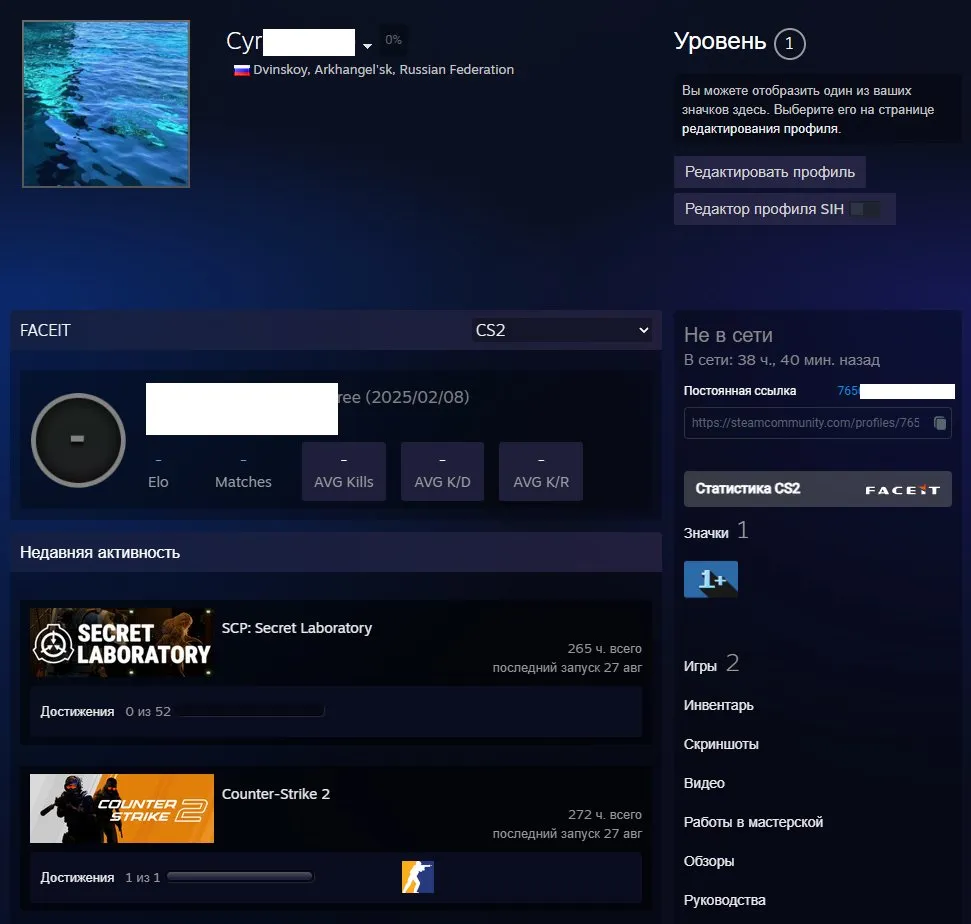Screen dimensions: 971x924
Task: Open the Видео link
Action: click(704, 783)
